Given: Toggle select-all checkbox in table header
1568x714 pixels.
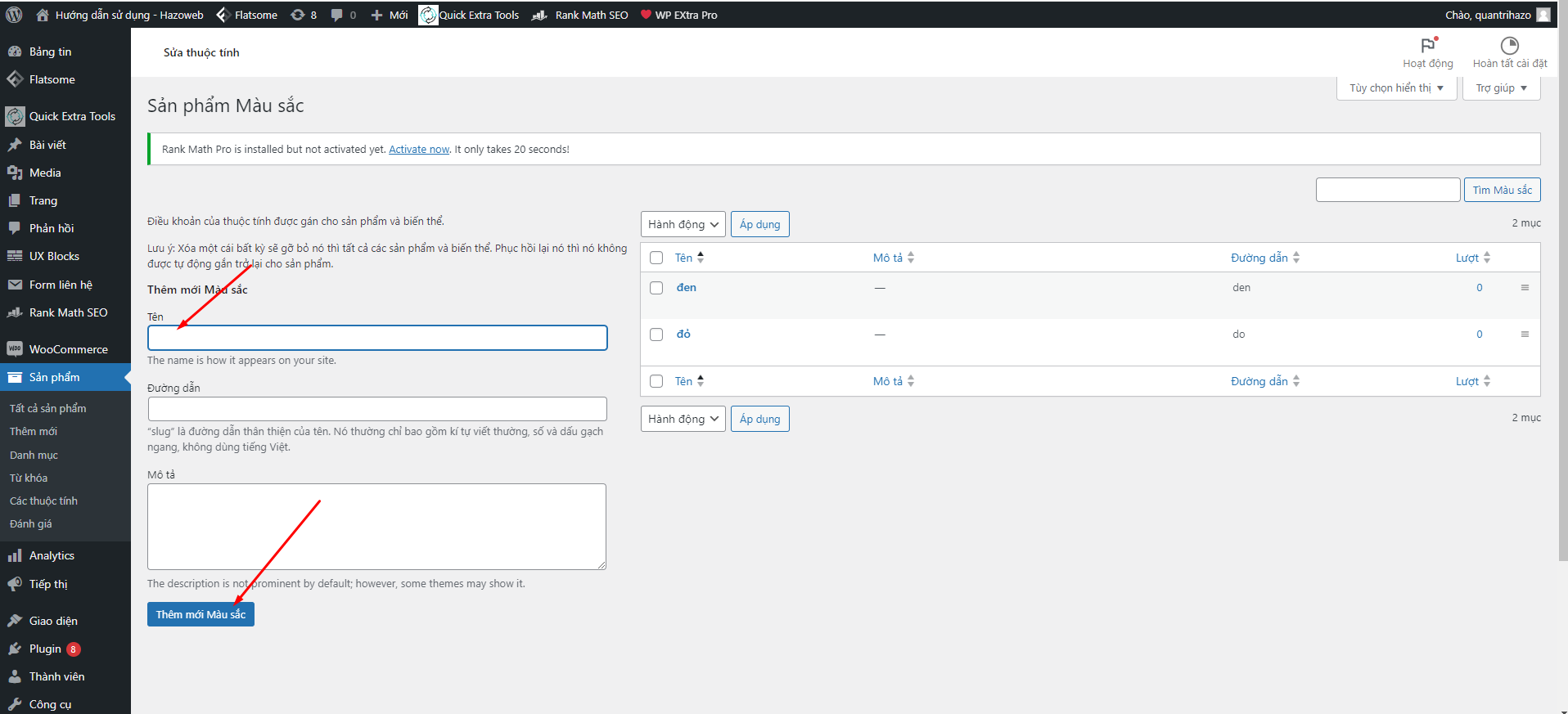Looking at the screenshot, I should coord(656,258).
